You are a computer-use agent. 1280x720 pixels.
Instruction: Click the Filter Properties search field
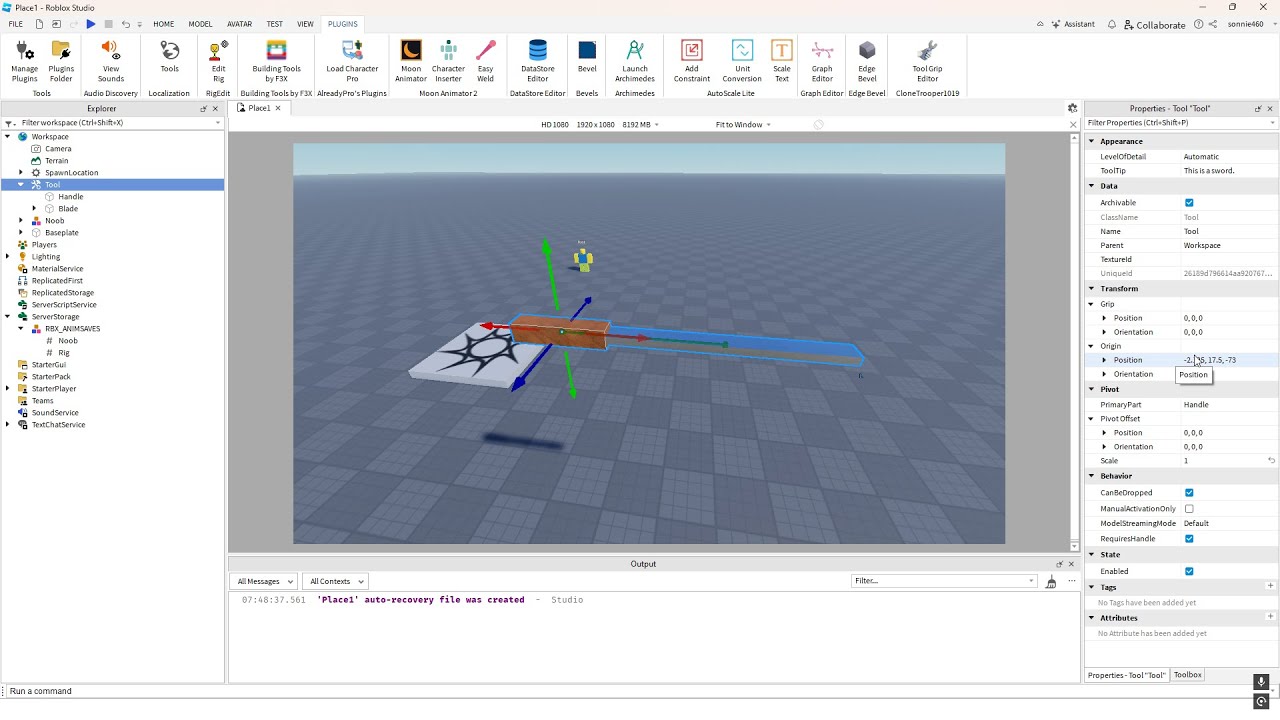(x=1180, y=122)
